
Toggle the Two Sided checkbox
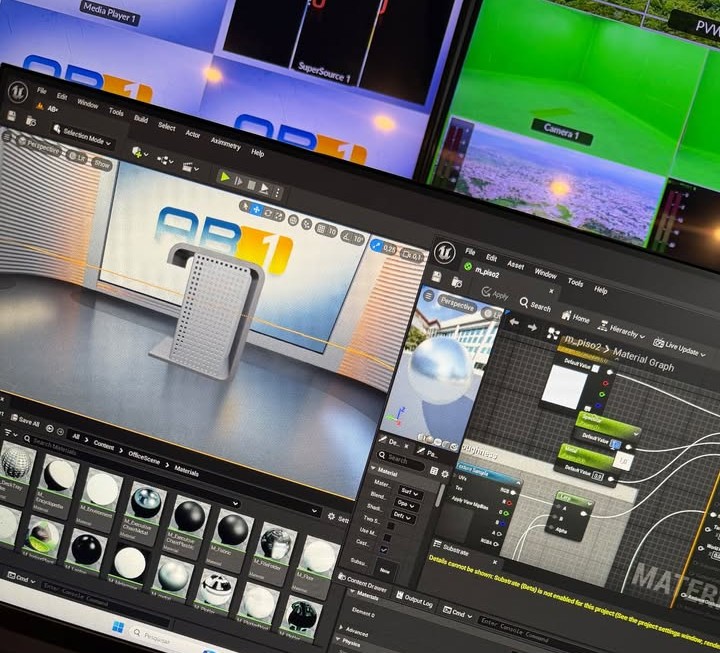(391, 525)
